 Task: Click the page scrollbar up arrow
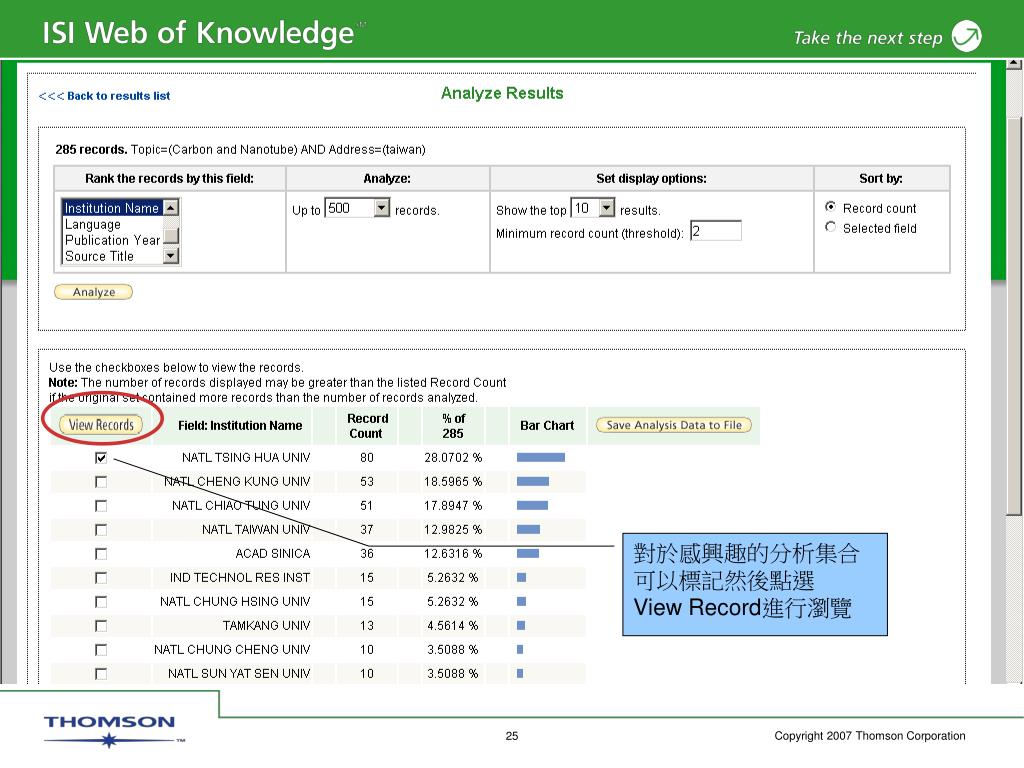click(x=1014, y=64)
